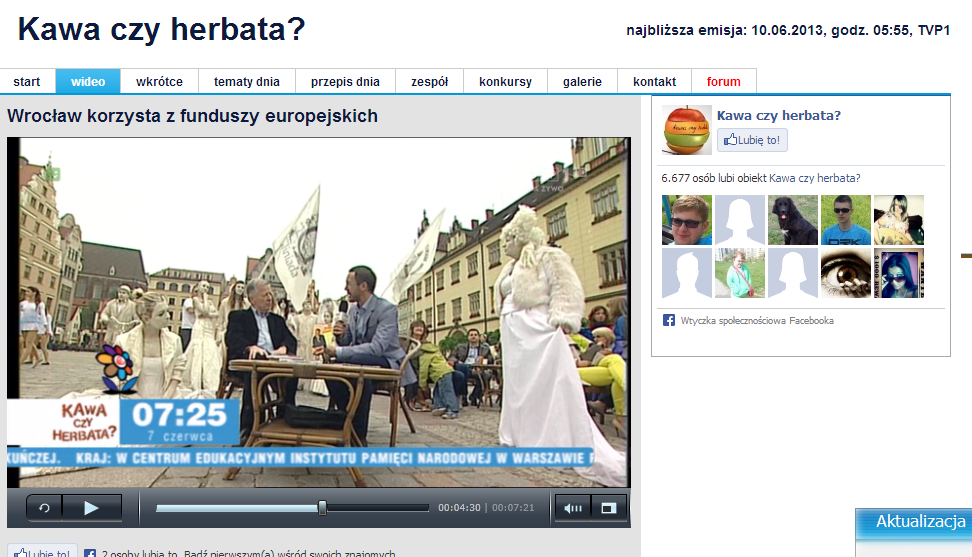Open the eye close-up profile thumbnail

(846, 273)
